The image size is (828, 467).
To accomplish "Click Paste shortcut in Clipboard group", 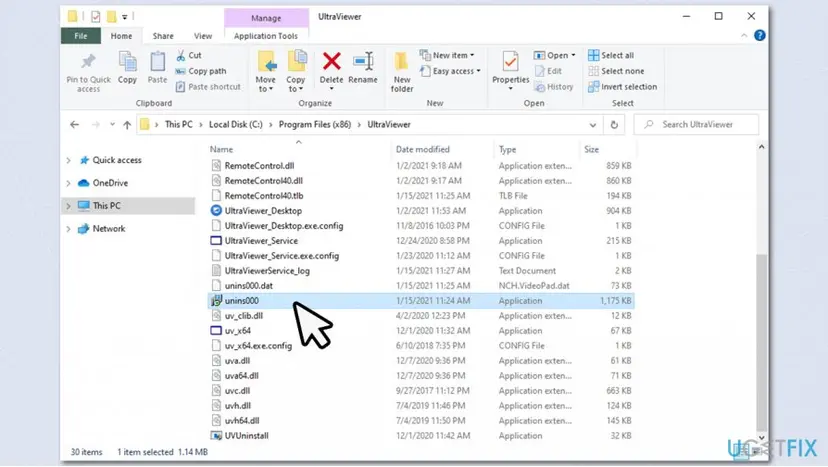I will pyautogui.click(x=208, y=87).
